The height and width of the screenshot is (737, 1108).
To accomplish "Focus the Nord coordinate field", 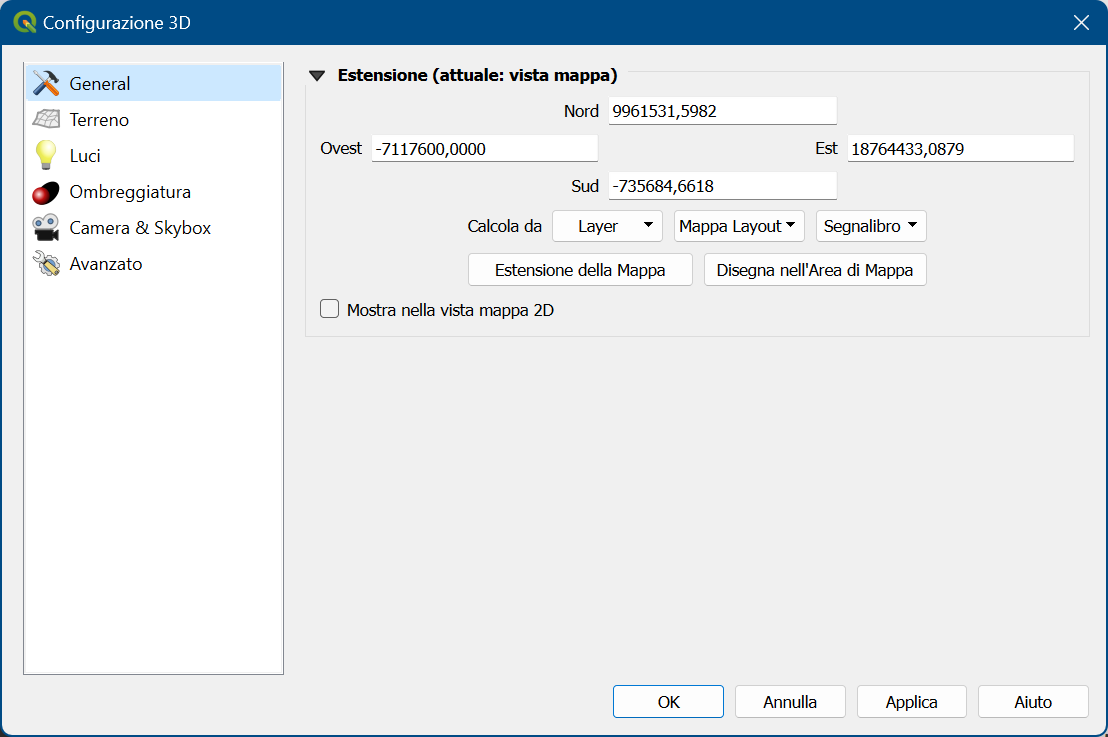I will coord(723,111).
